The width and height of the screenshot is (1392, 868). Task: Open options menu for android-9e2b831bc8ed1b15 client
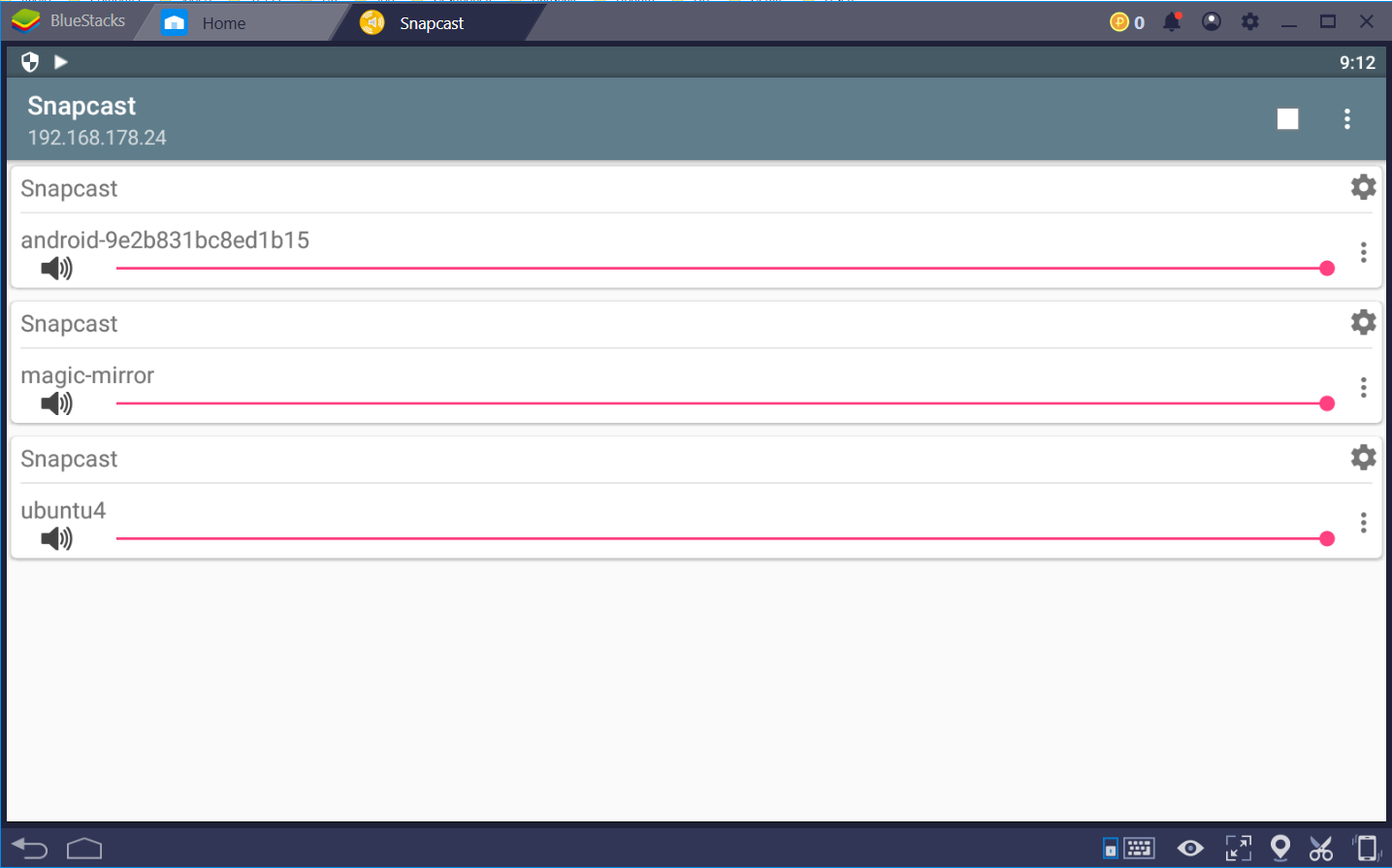[1363, 252]
